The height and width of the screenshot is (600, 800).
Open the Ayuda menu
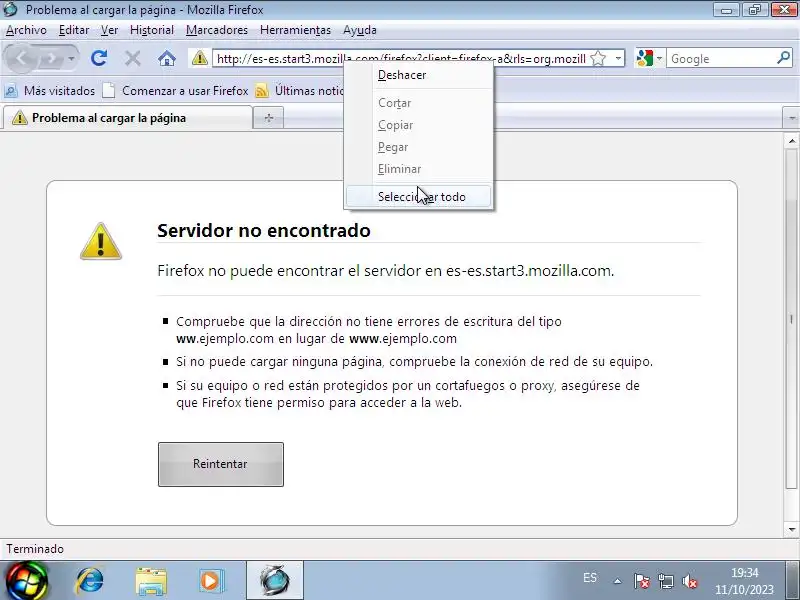pos(360,30)
